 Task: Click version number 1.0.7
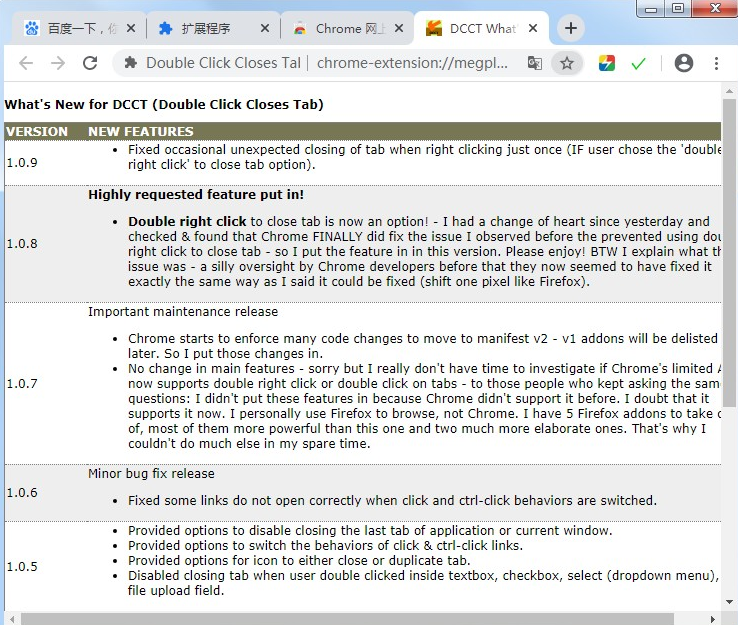tap(22, 383)
